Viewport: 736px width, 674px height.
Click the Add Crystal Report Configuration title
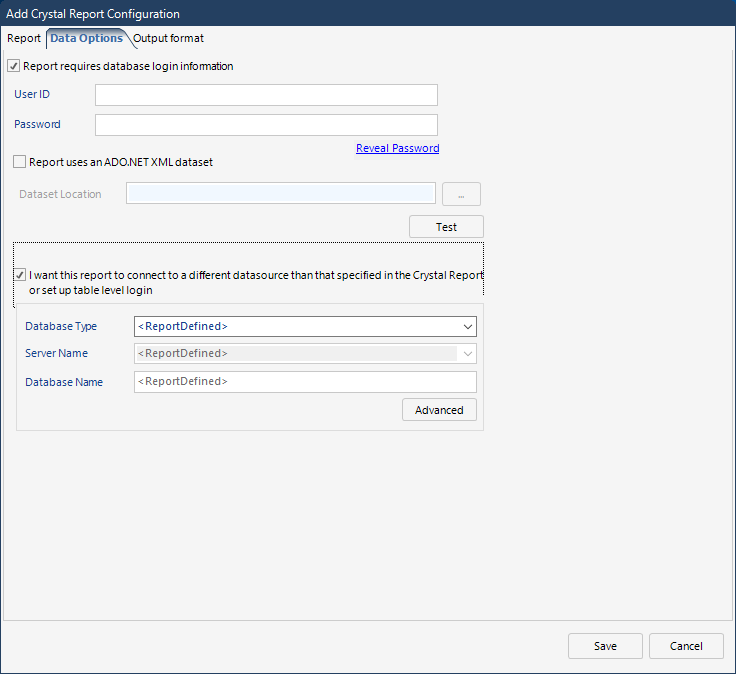pos(93,14)
